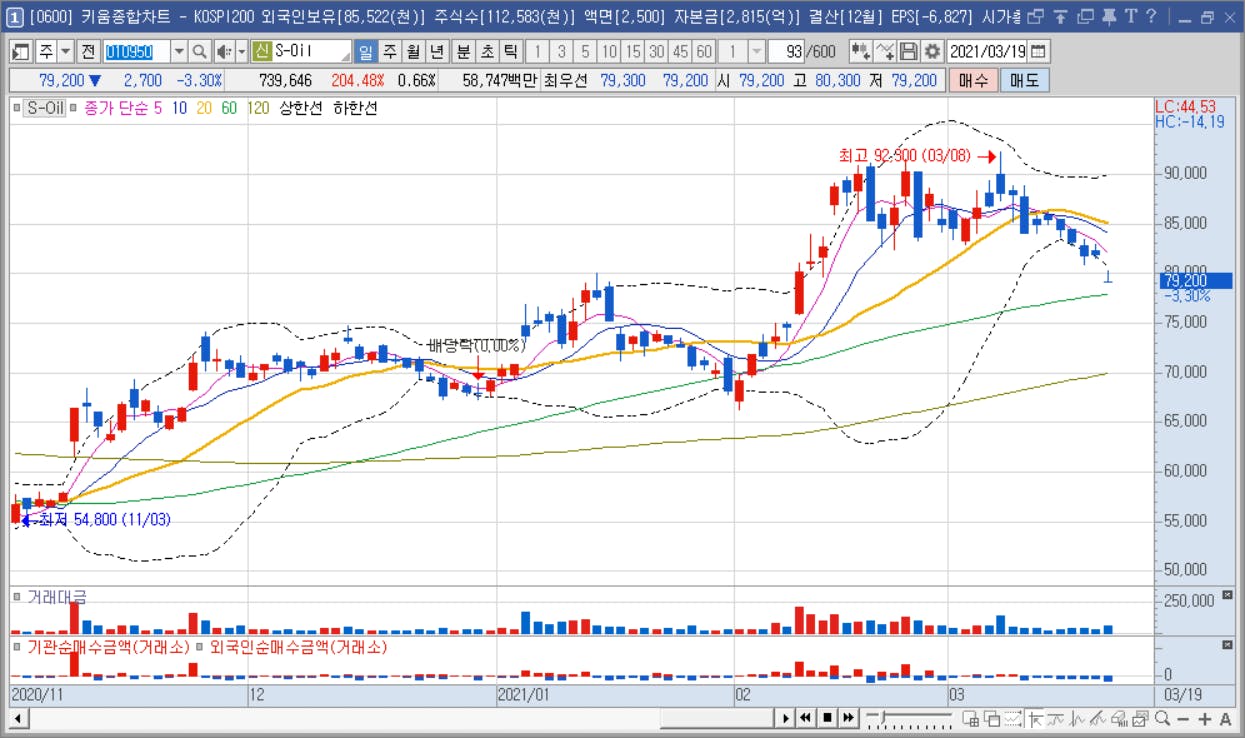Zoom the chart with the bottom magnifier icon
This screenshot has width=1245, height=738.
point(1162,718)
